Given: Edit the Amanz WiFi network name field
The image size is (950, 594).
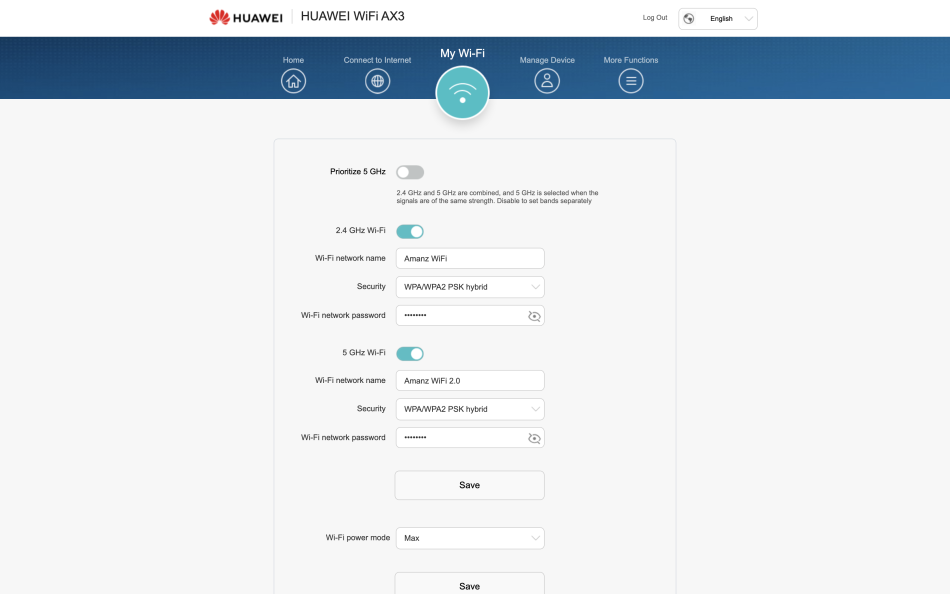Looking at the screenshot, I should 470,259.
